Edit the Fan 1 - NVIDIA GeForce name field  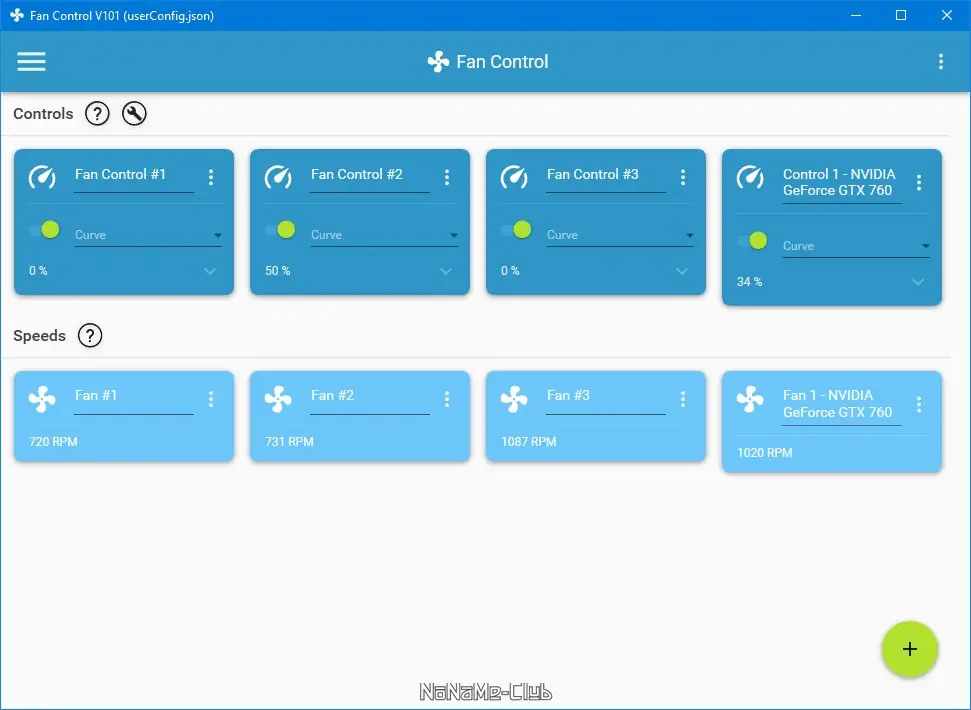(842, 405)
